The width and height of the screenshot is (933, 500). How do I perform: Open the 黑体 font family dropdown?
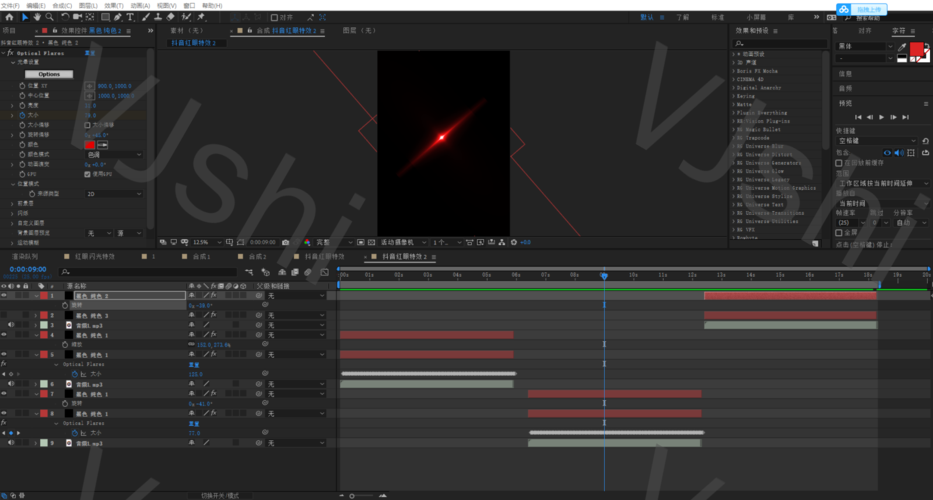[x=865, y=46]
